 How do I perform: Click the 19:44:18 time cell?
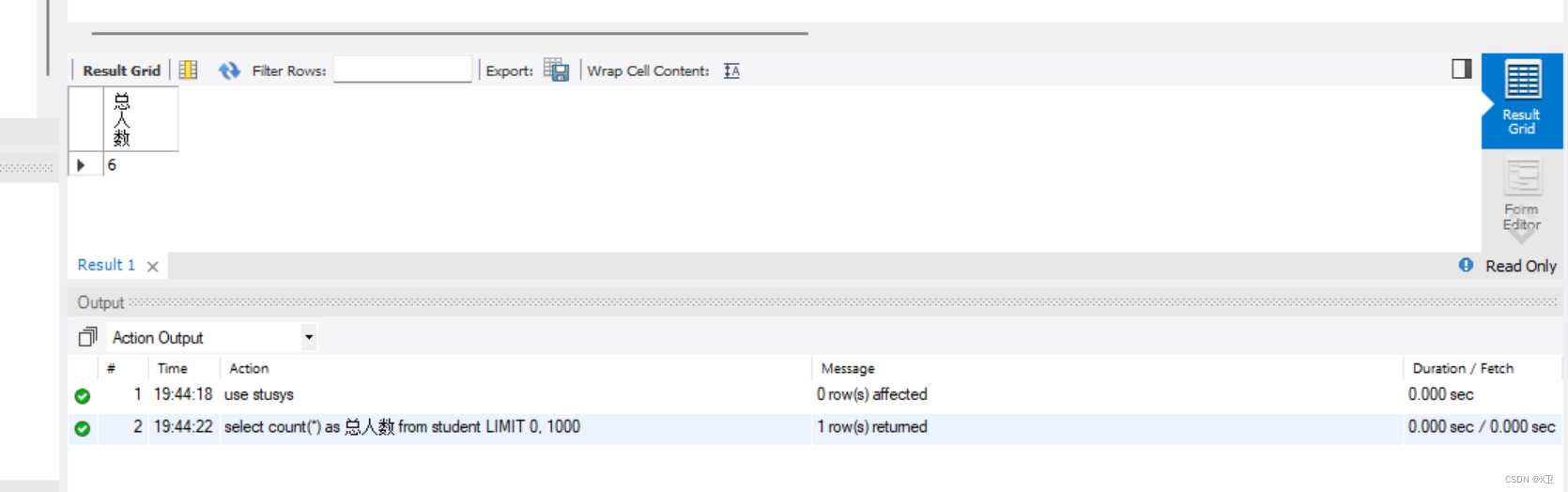tap(183, 394)
